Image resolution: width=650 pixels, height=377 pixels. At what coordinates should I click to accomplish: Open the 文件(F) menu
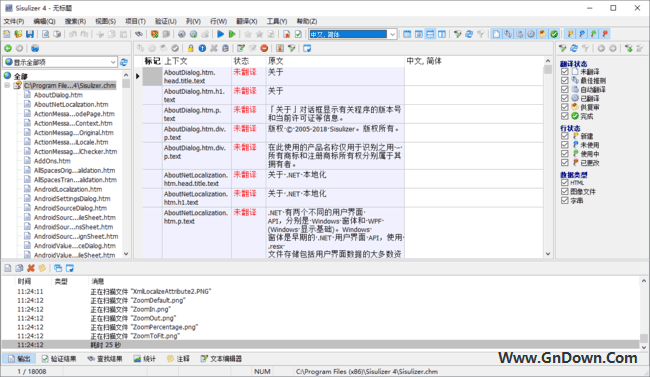tap(14, 21)
